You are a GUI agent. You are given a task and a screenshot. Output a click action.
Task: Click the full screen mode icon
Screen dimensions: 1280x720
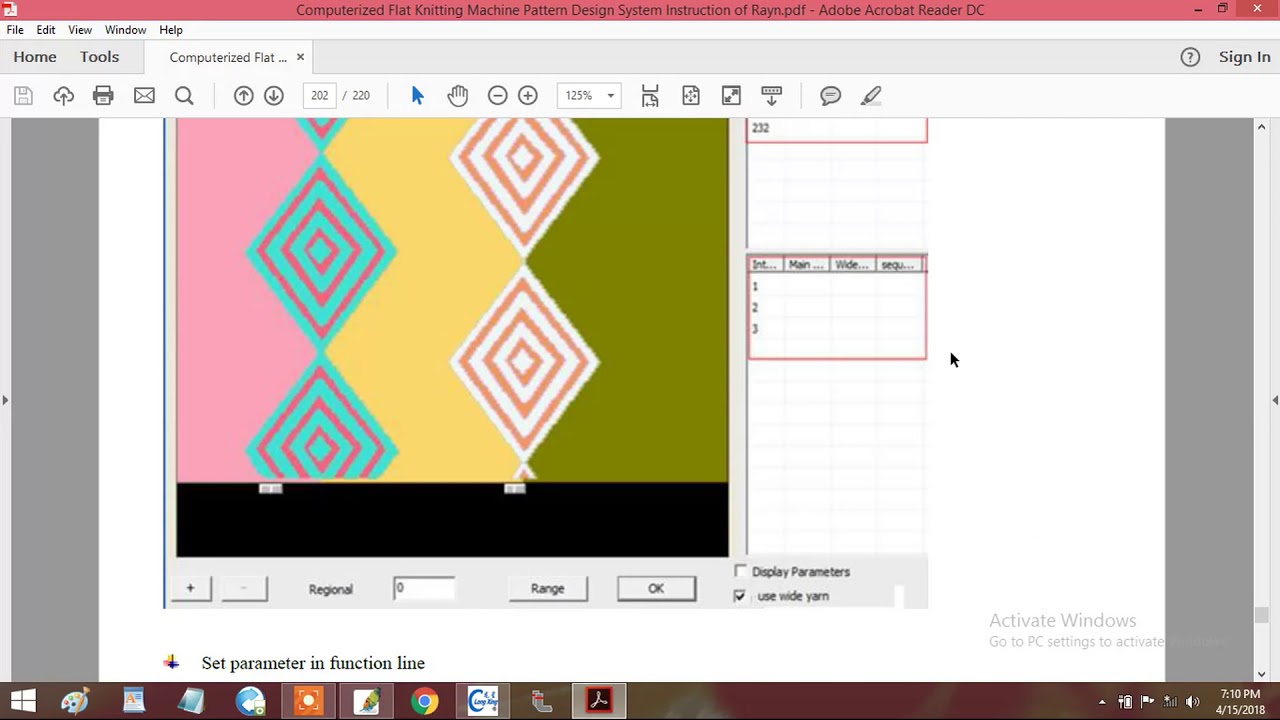pyautogui.click(x=731, y=96)
